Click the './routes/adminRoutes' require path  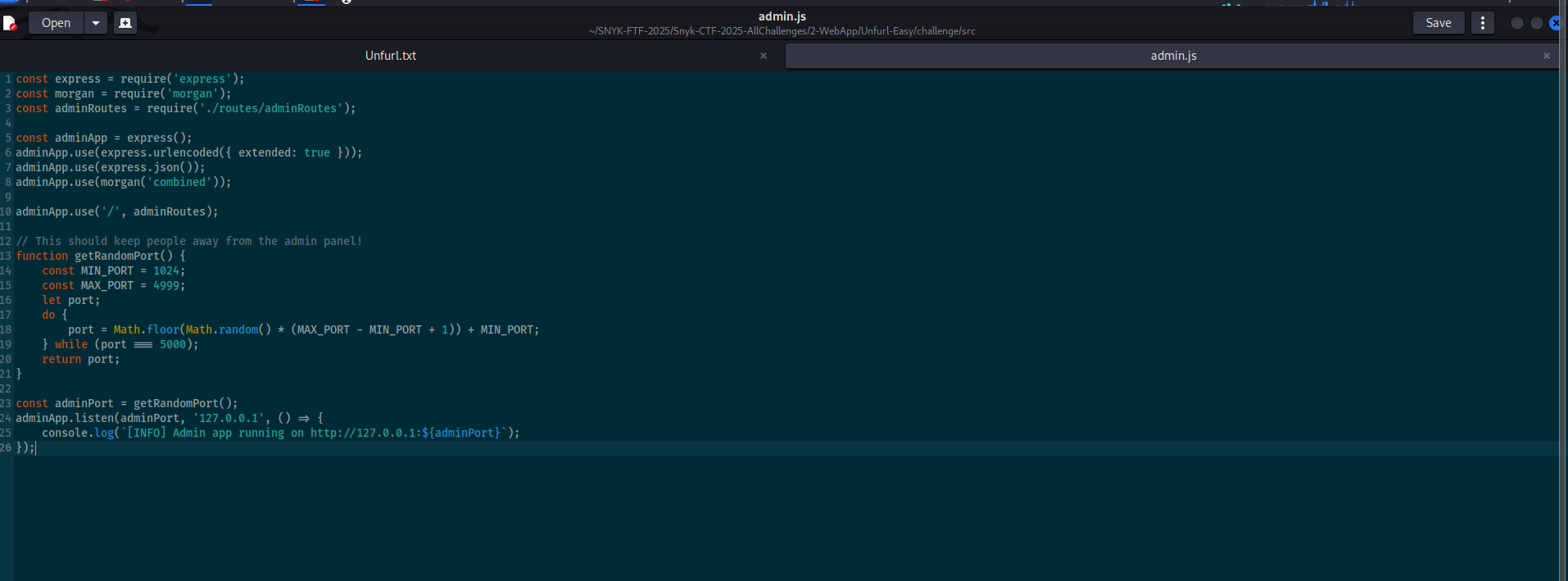pyautogui.click(x=270, y=108)
